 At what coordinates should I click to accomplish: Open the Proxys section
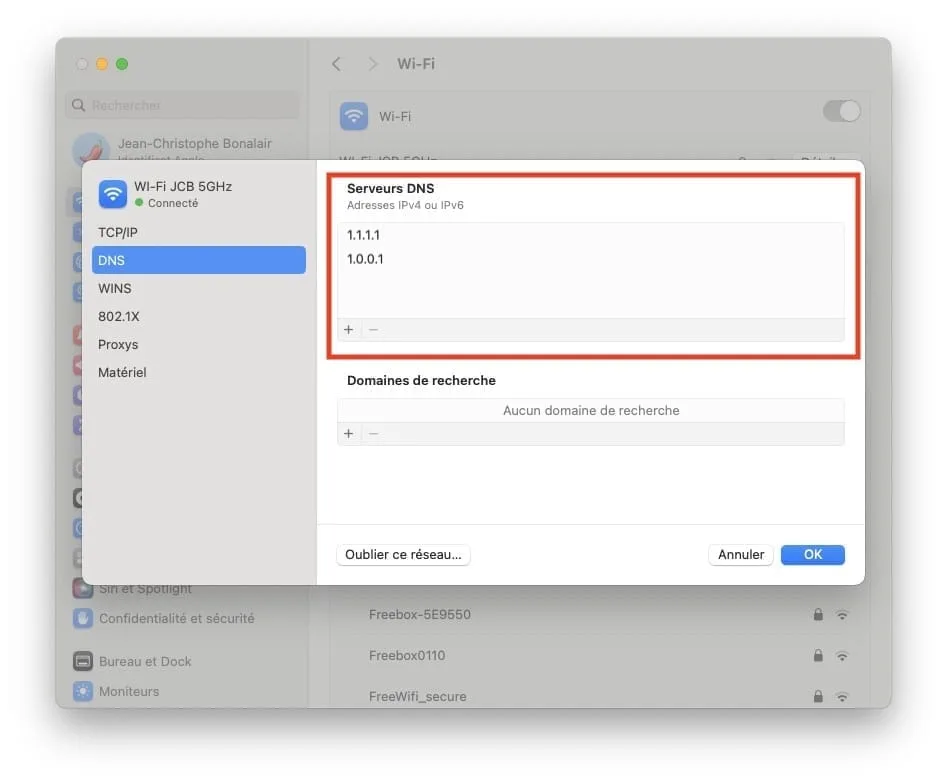pos(117,344)
